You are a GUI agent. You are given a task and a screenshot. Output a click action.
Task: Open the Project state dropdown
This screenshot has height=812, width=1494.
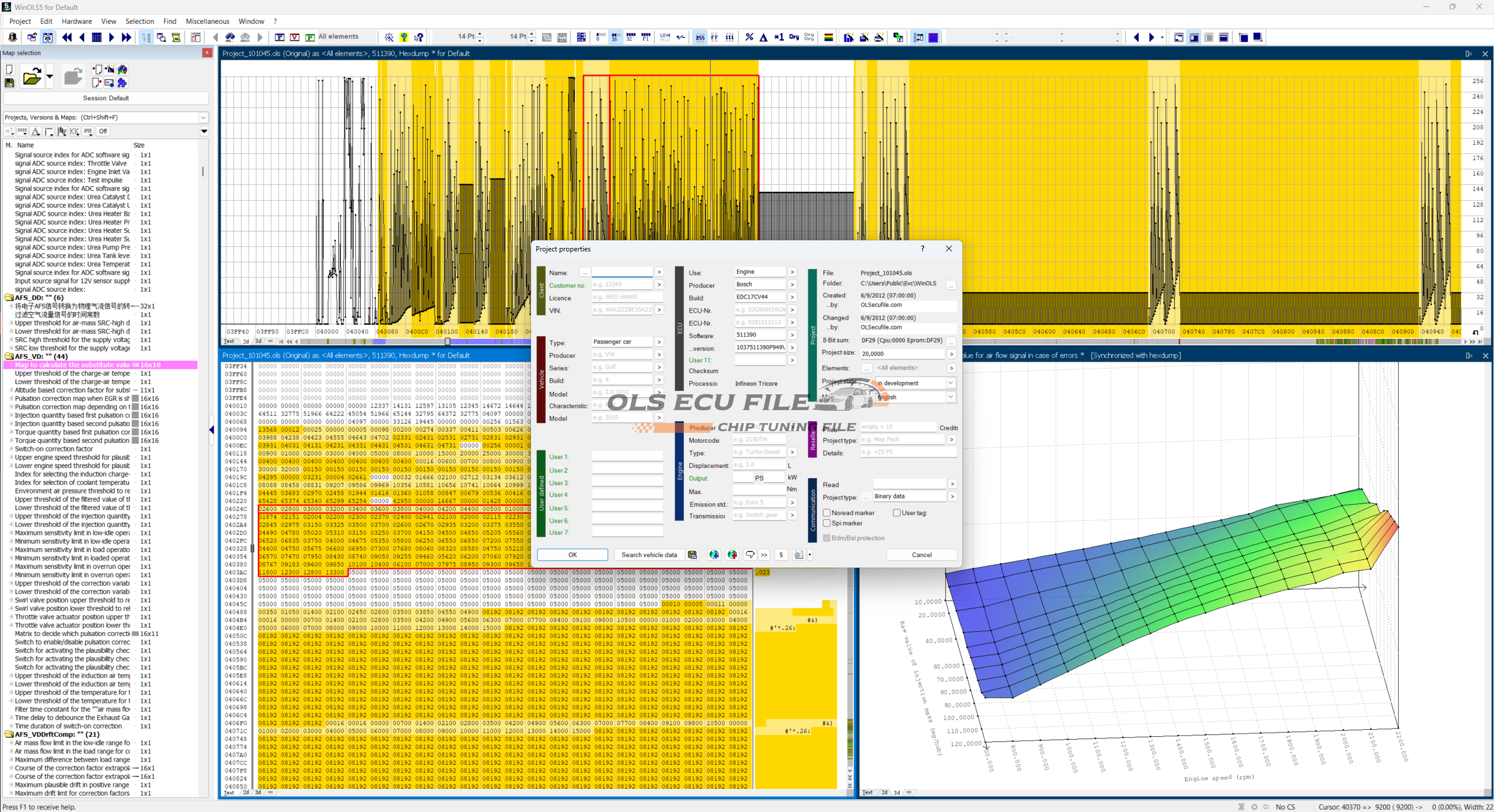coord(950,383)
